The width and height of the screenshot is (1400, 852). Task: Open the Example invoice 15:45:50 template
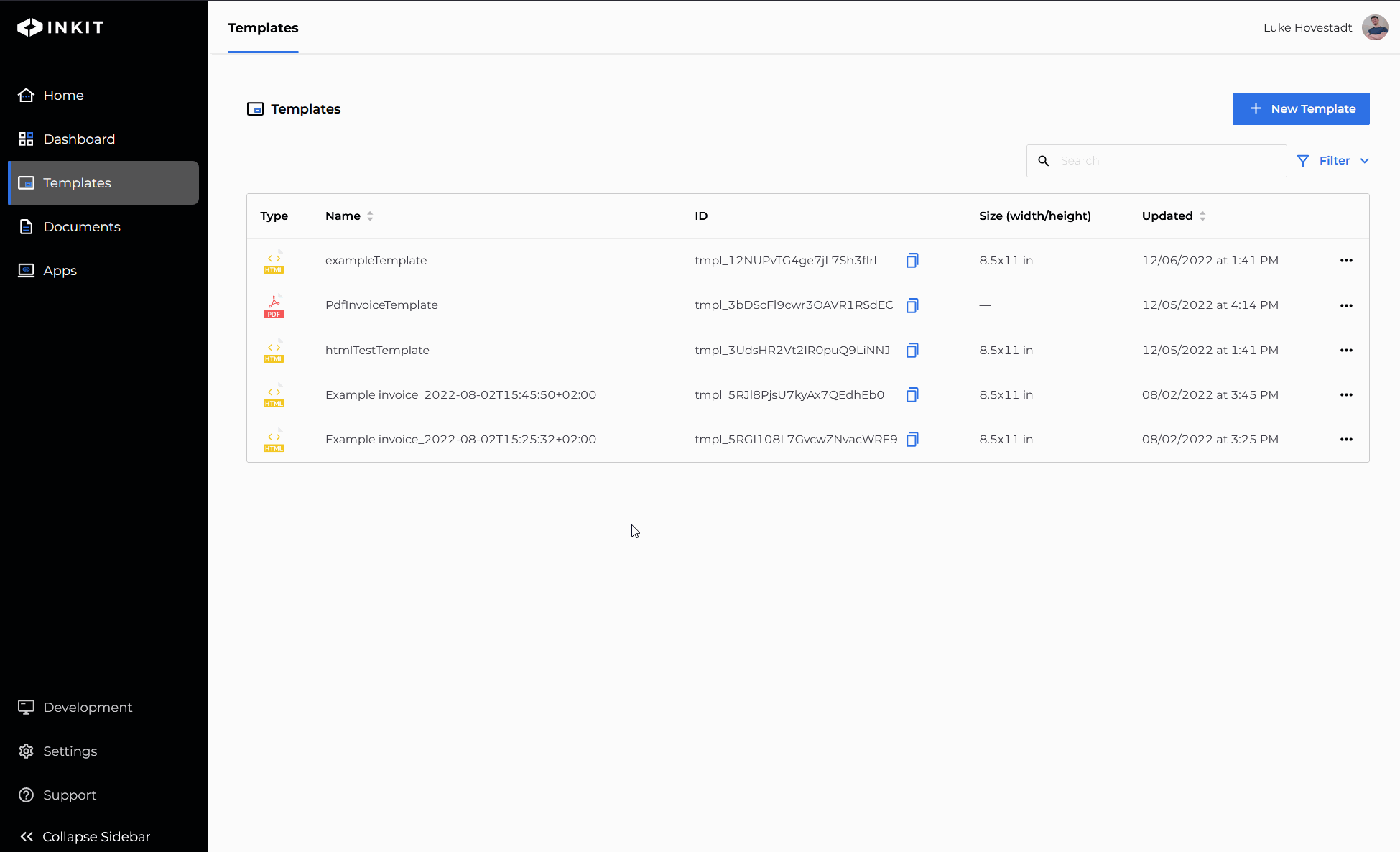(460, 394)
